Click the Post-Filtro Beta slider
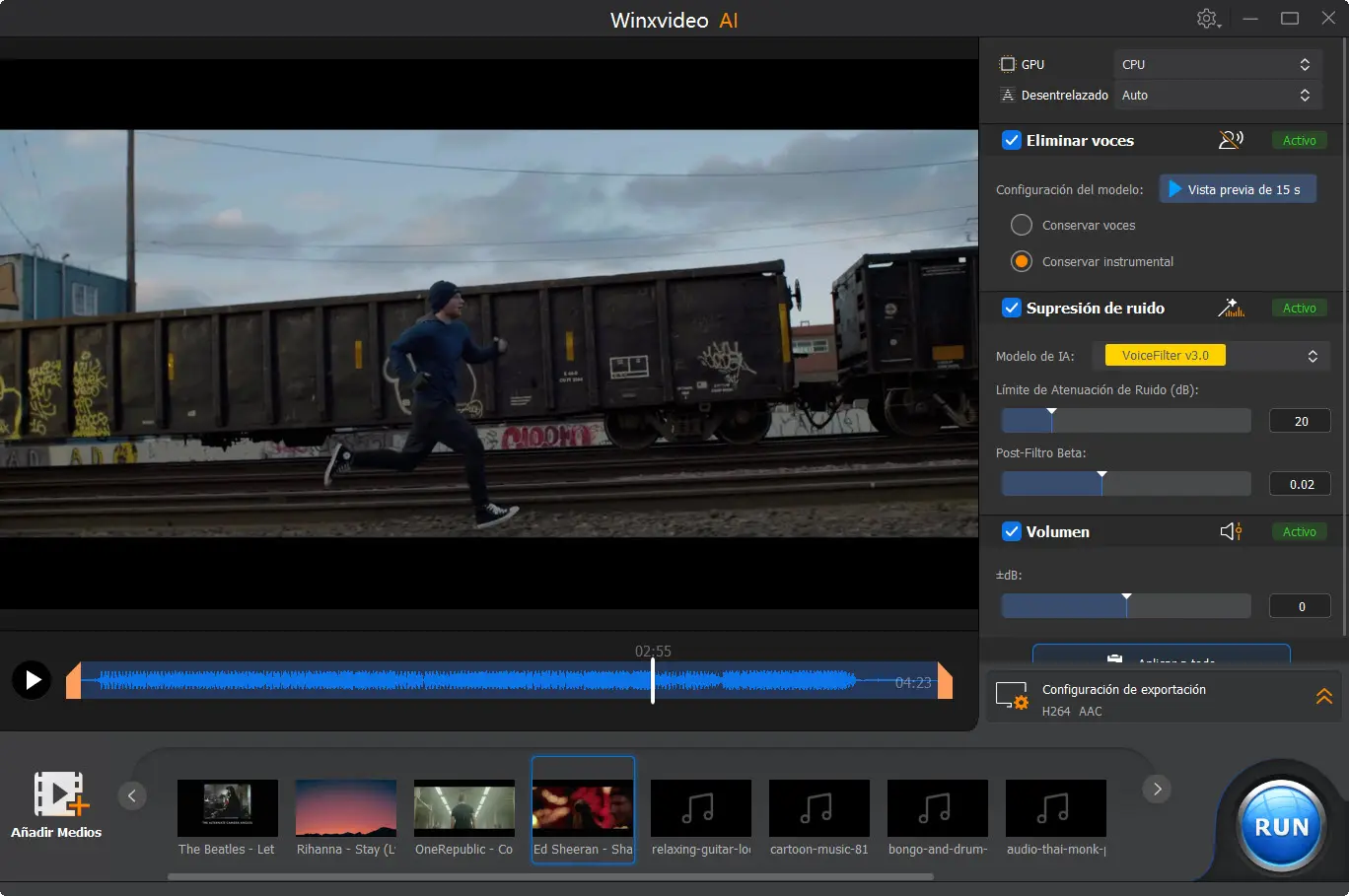The width and height of the screenshot is (1349, 896). pos(1125,484)
